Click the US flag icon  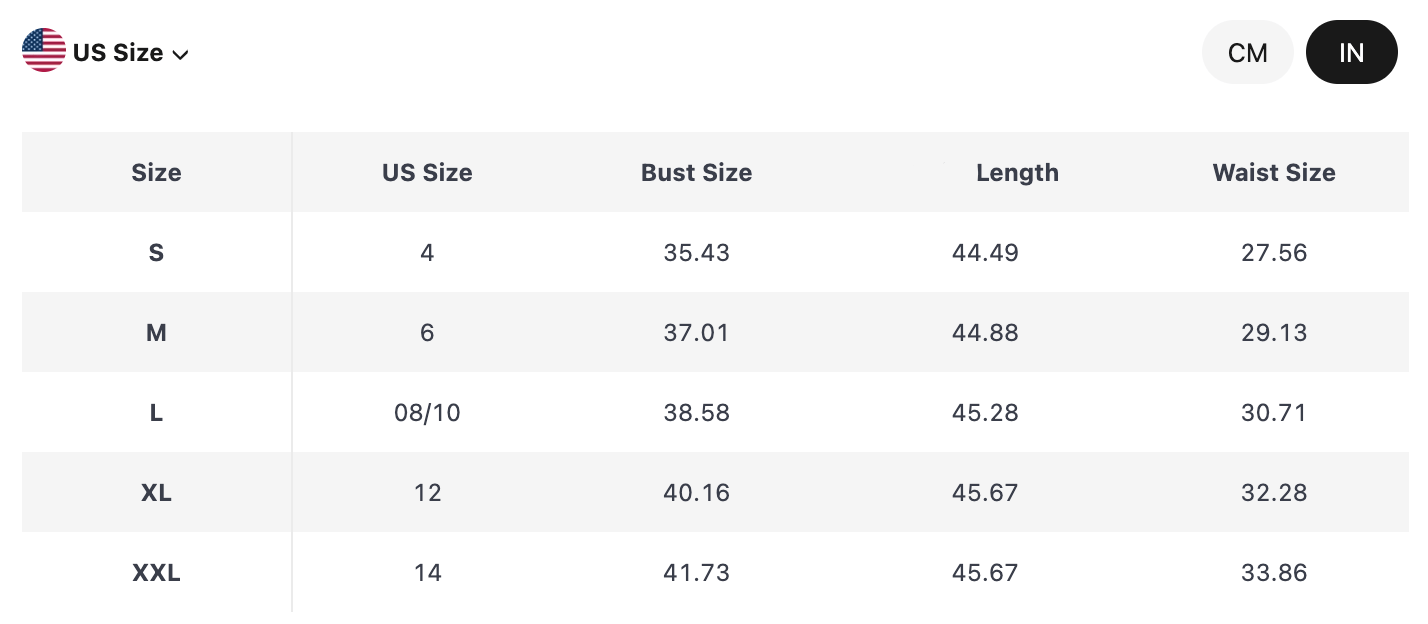[44, 51]
